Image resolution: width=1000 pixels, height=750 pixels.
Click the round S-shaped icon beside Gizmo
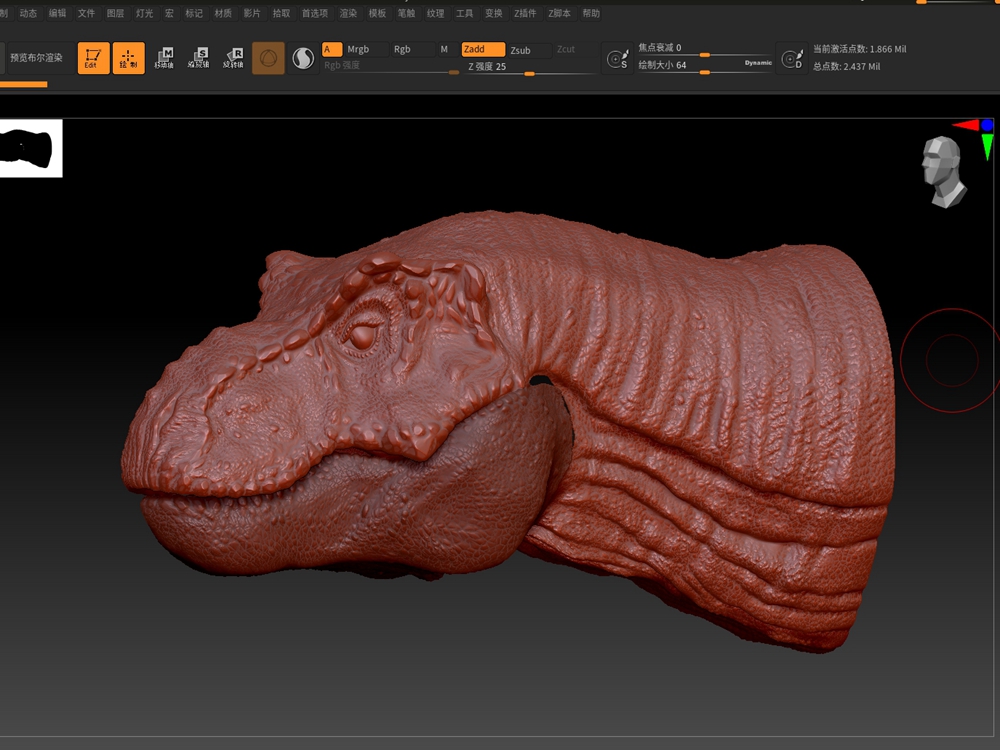pos(302,59)
